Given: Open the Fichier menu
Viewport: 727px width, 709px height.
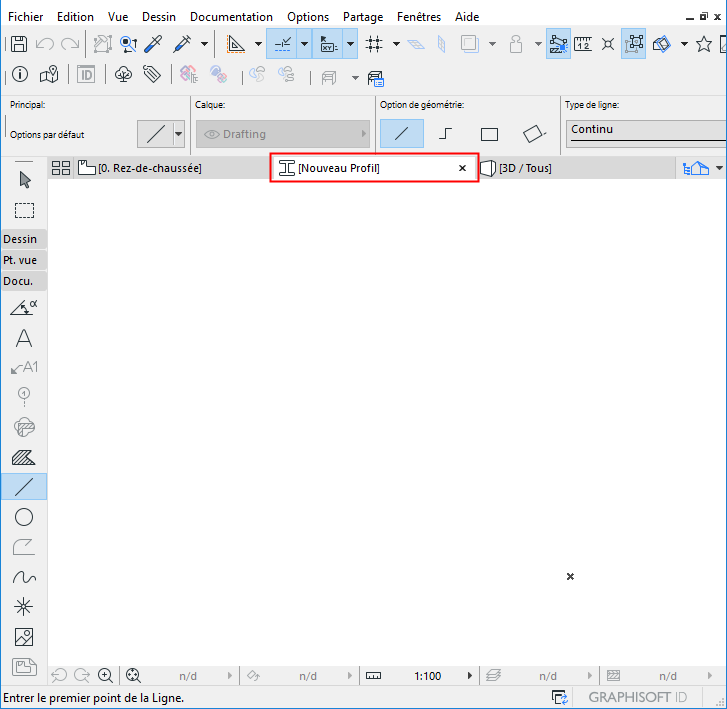Looking at the screenshot, I should tap(26, 17).
